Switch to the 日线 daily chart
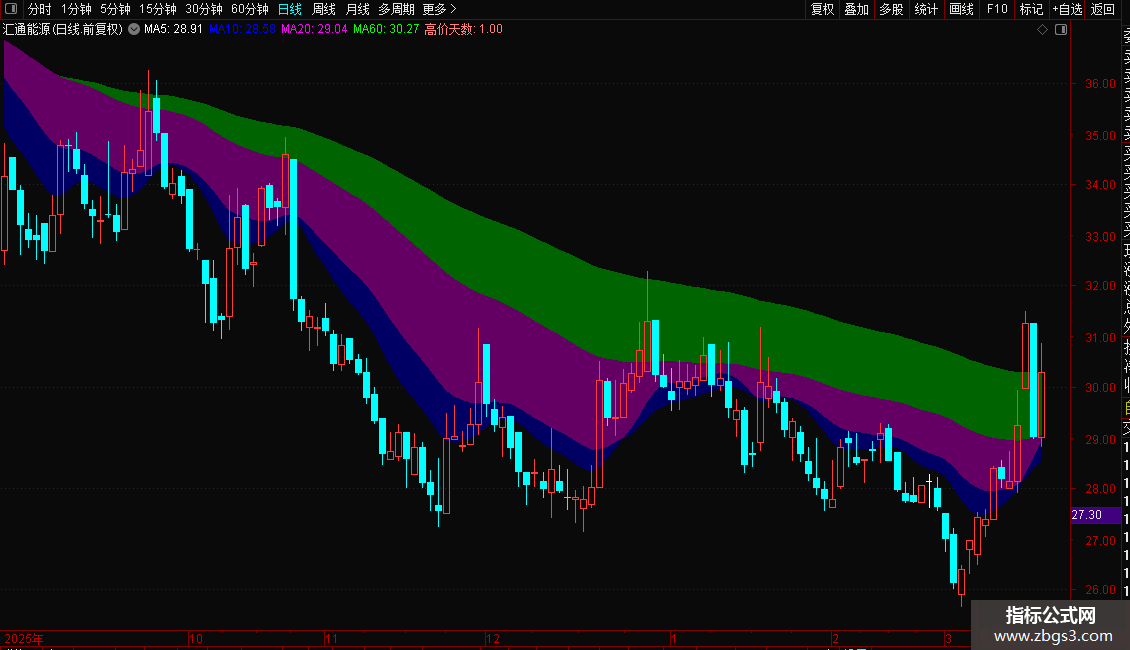Image resolution: width=1130 pixels, height=650 pixels. point(290,9)
